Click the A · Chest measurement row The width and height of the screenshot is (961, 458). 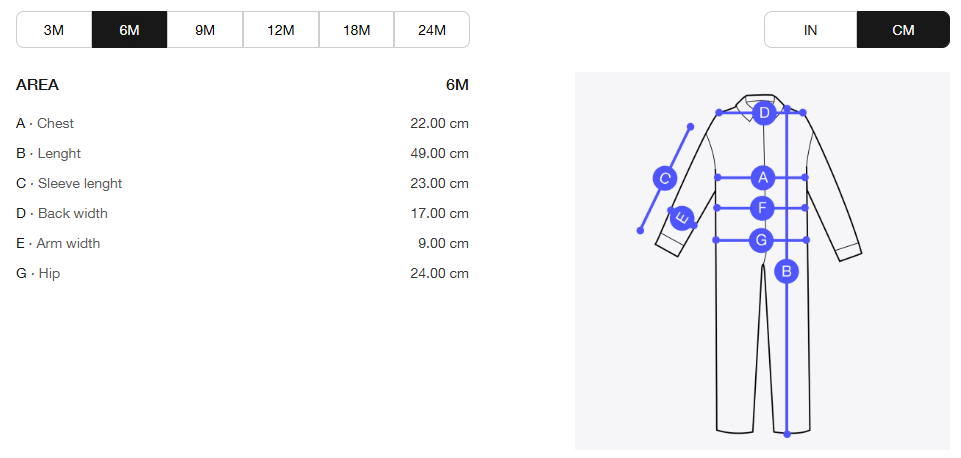click(242, 124)
